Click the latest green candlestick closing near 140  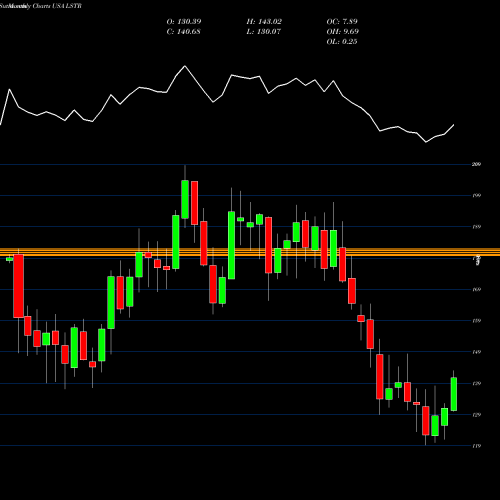click(x=454, y=394)
